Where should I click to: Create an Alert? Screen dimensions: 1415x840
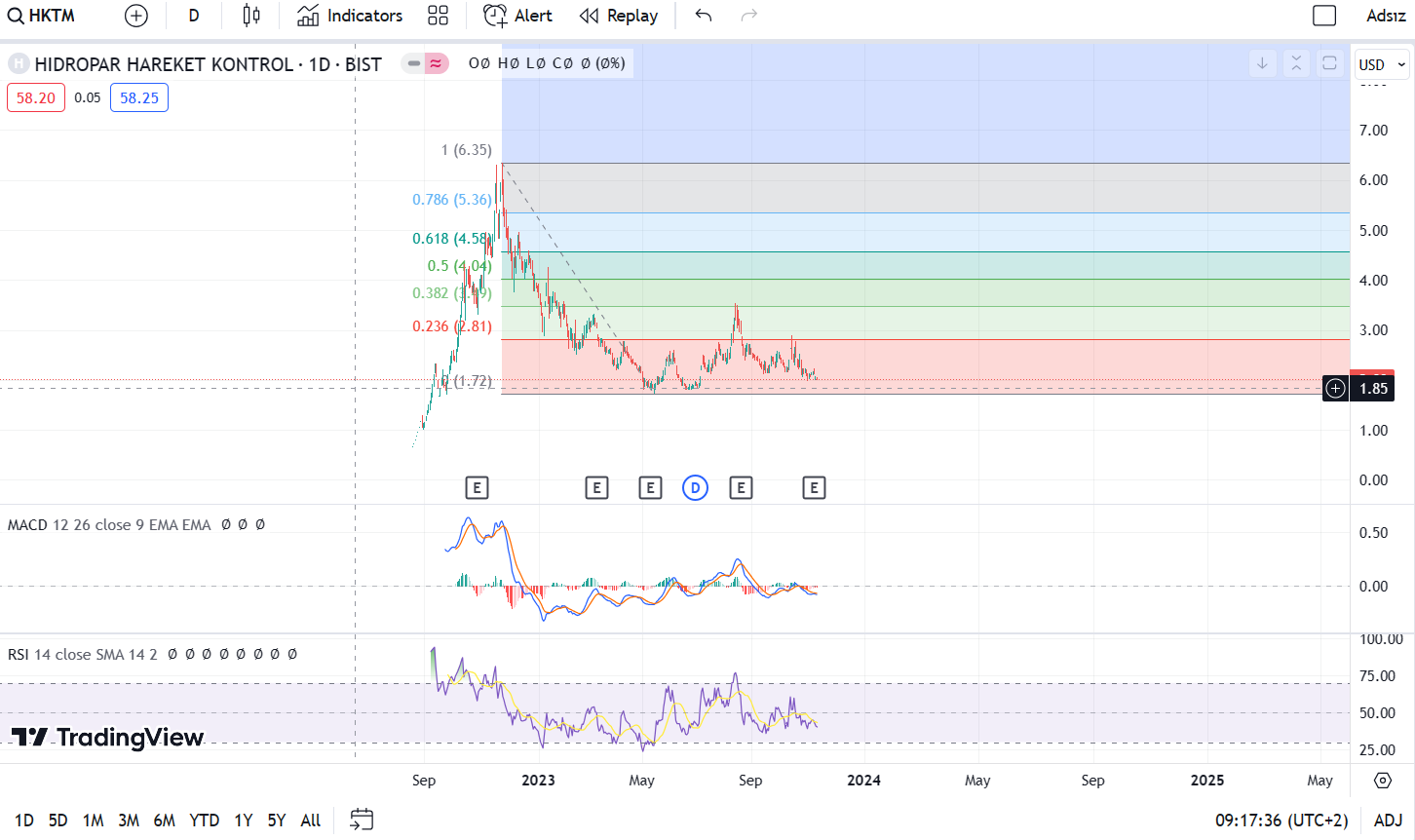pos(518,16)
